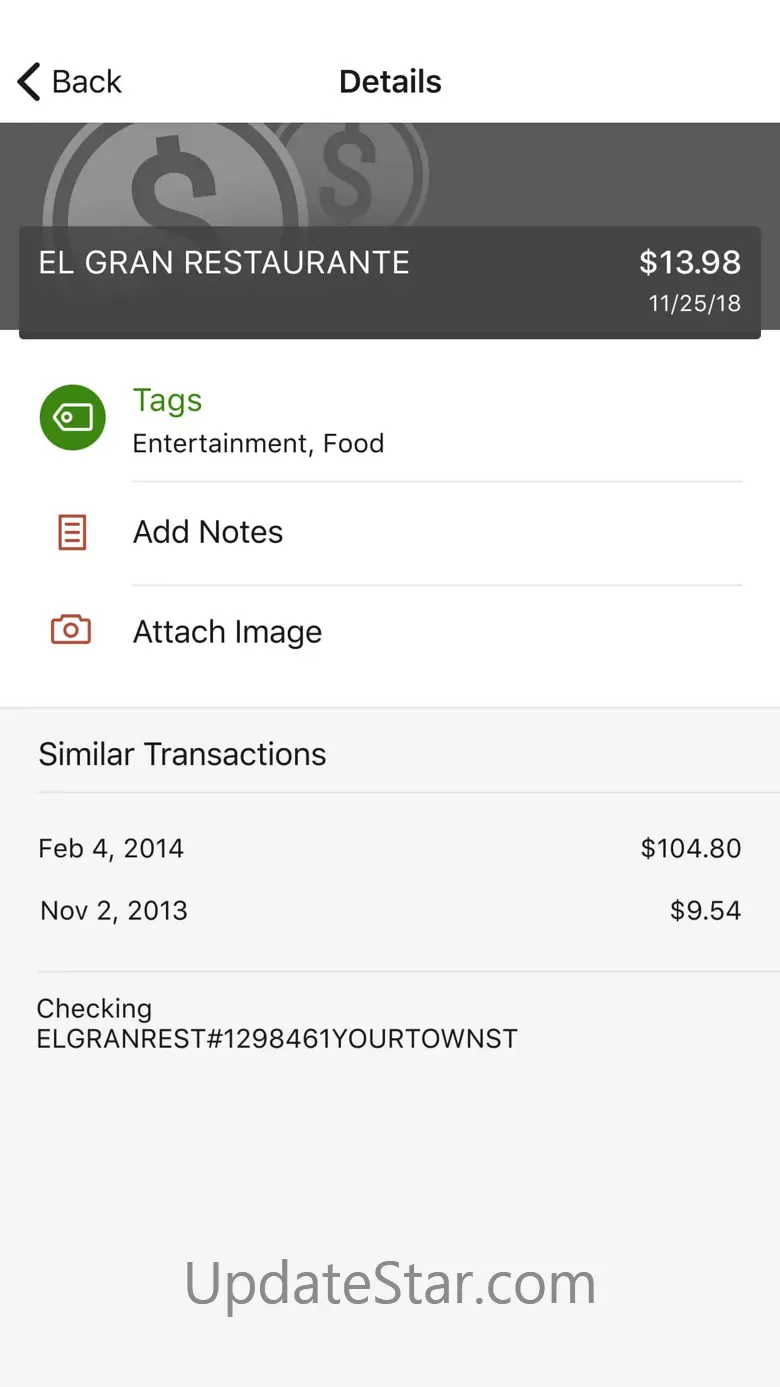
Task: Select the Entertainment, Food tag list
Action: pos(258,443)
